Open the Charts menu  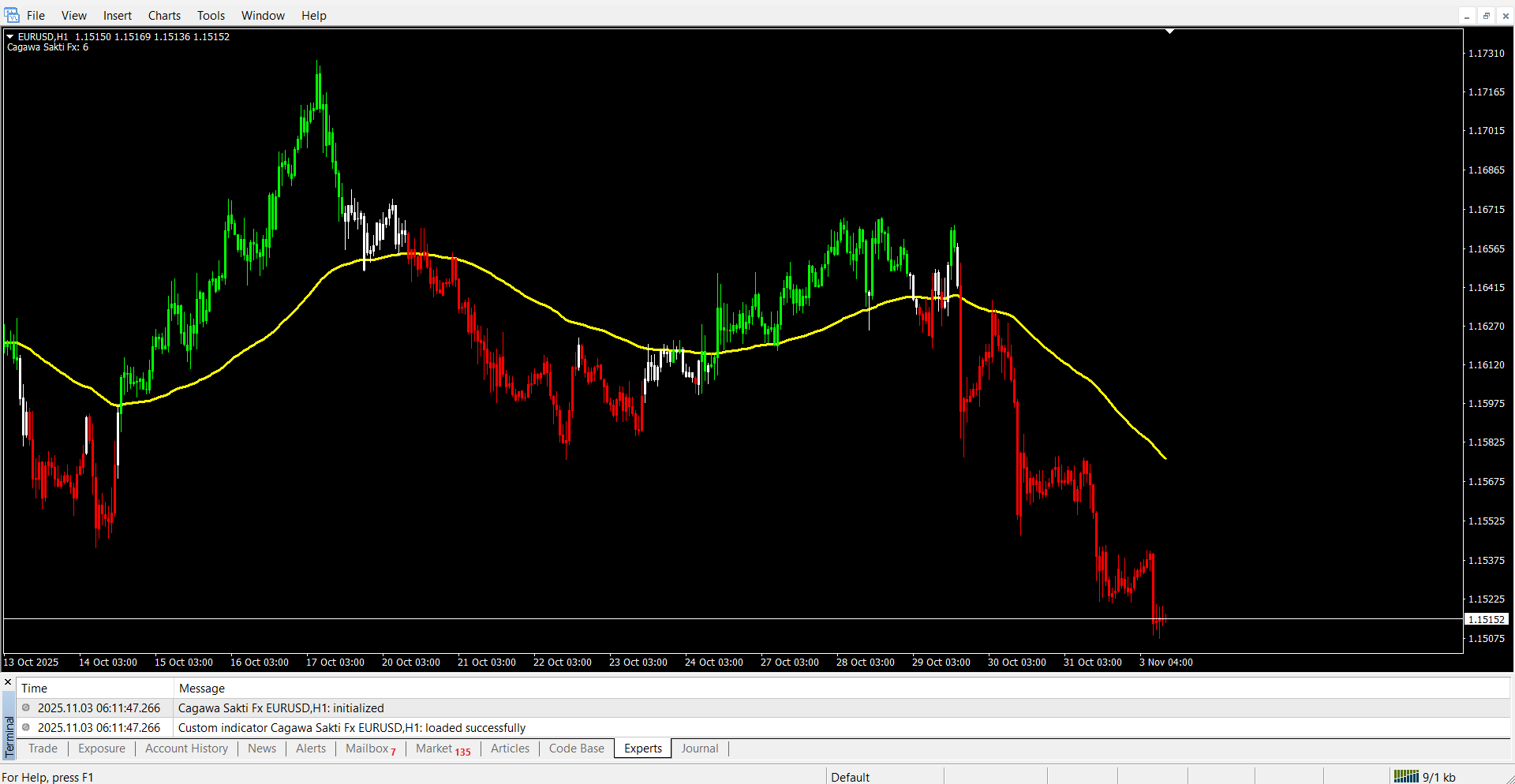(164, 16)
